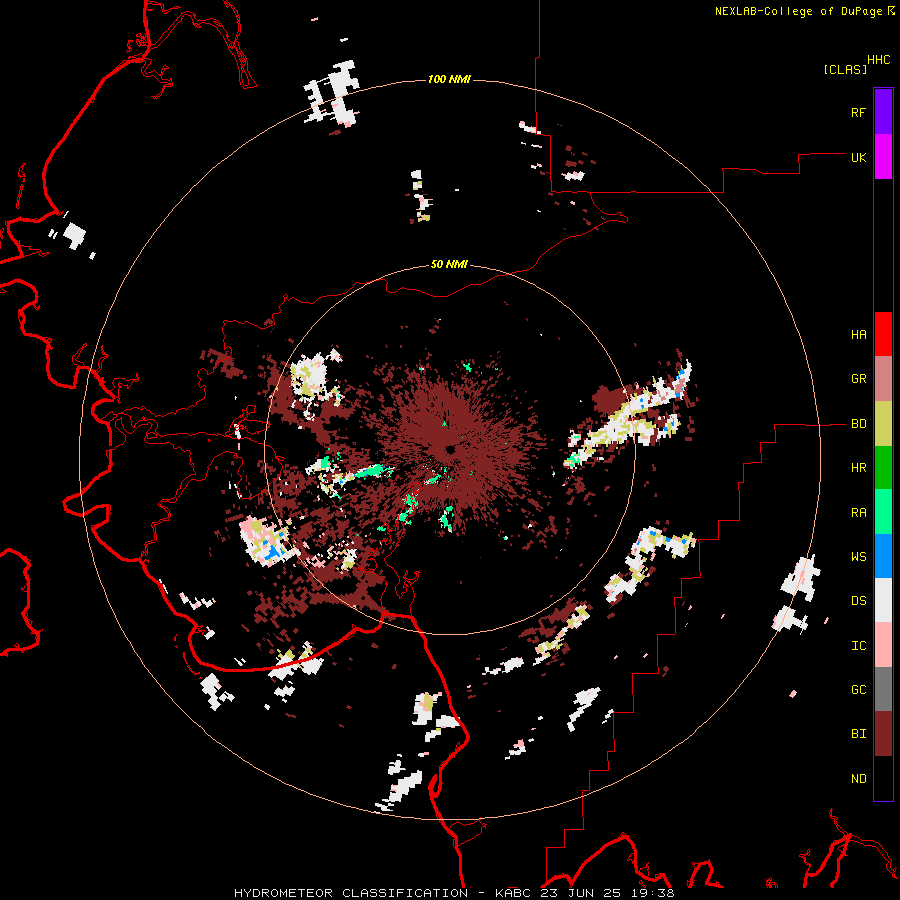The image size is (900, 900).
Task: Select the BD olive-yellow legend swatch
Action: coord(883,424)
